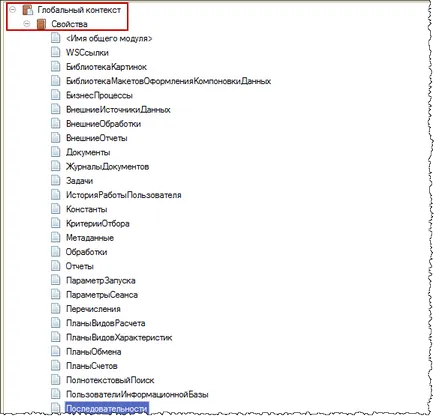Collapse the Глобальный контекст node
The width and height of the screenshot is (434, 417).
tap(13, 10)
